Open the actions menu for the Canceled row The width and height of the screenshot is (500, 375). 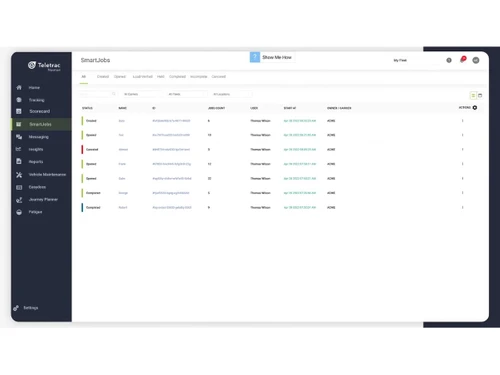pos(462,149)
